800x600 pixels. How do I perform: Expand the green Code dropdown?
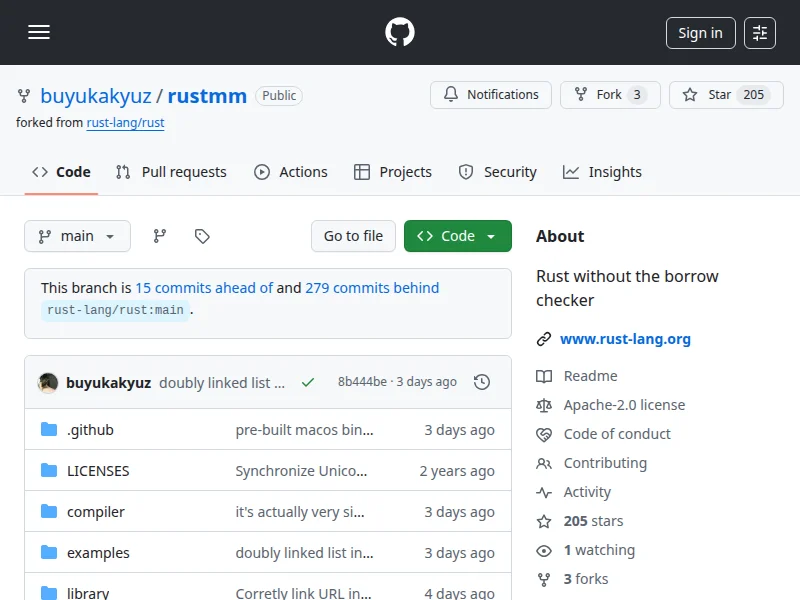[x=458, y=236]
